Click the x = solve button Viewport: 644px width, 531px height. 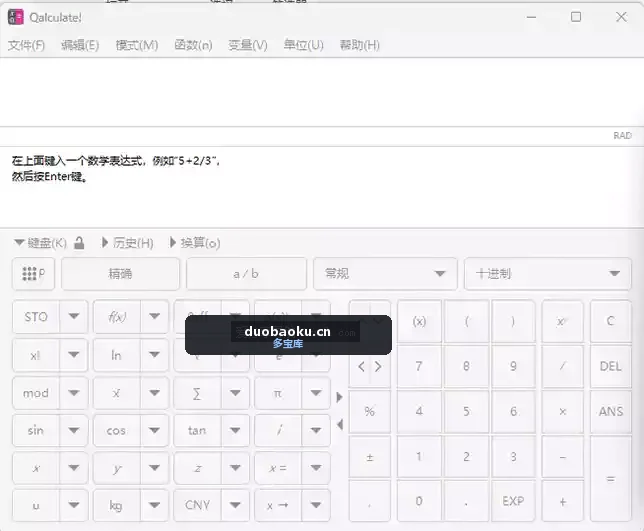pos(278,468)
